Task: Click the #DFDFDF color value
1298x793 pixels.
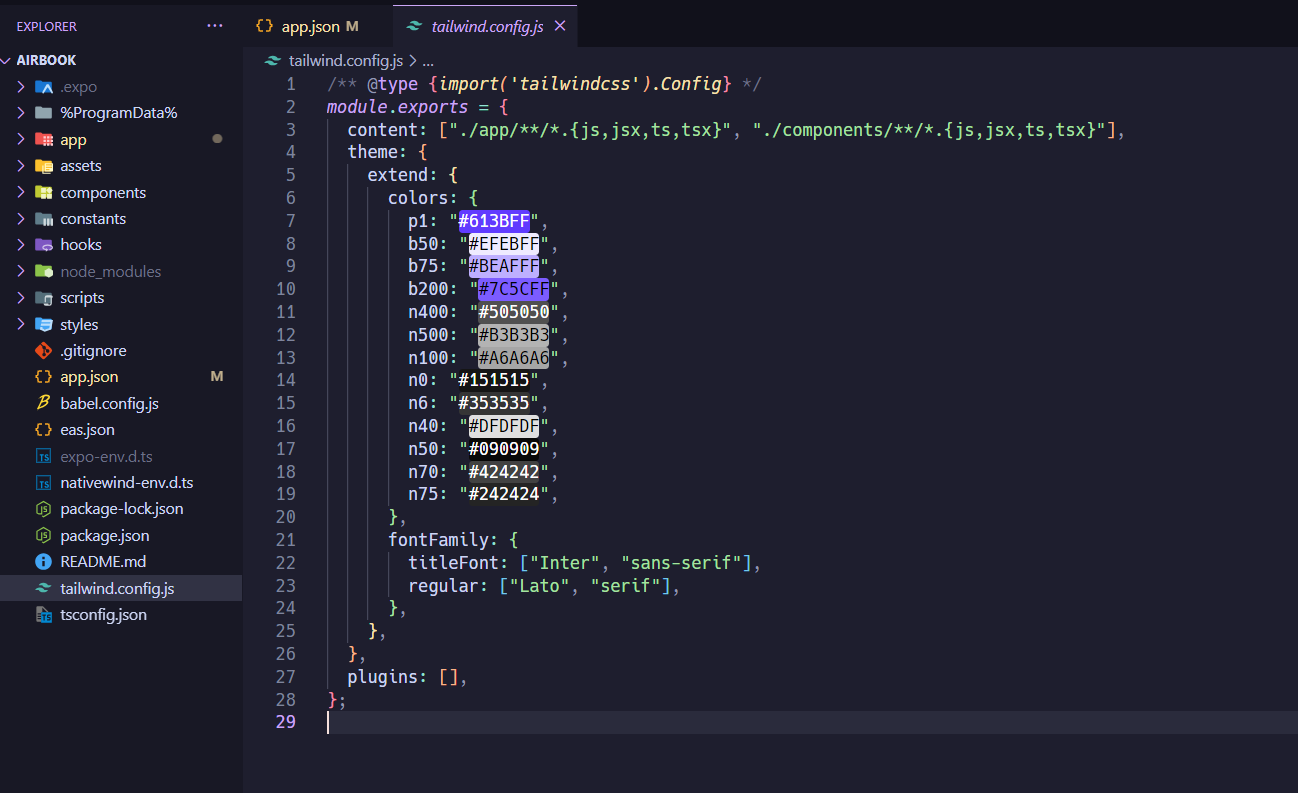Action: pos(504,427)
